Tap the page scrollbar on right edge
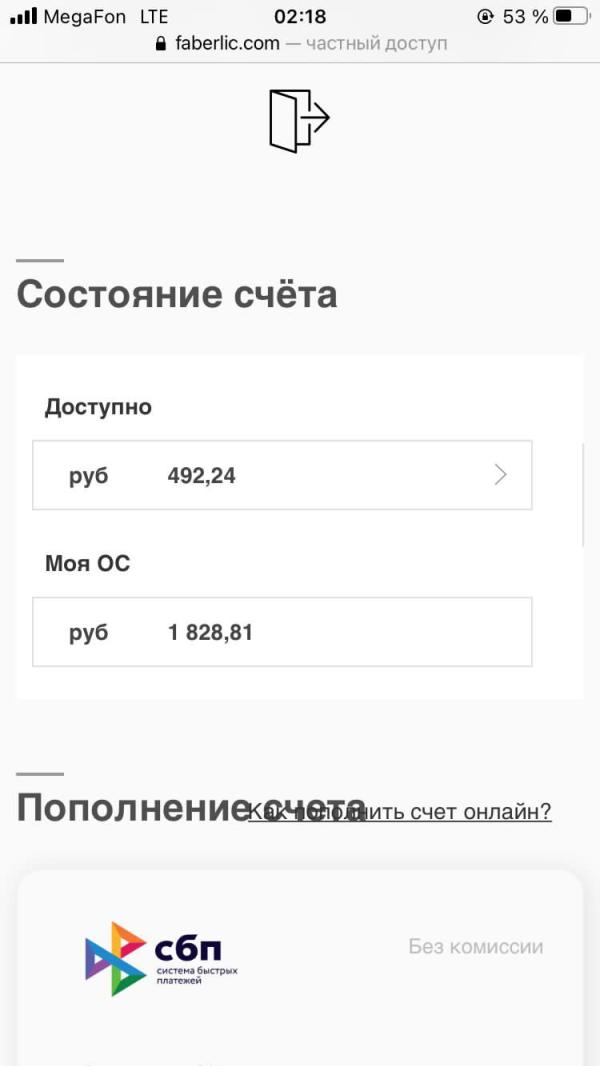The width and height of the screenshot is (600, 1066). tap(583, 495)
